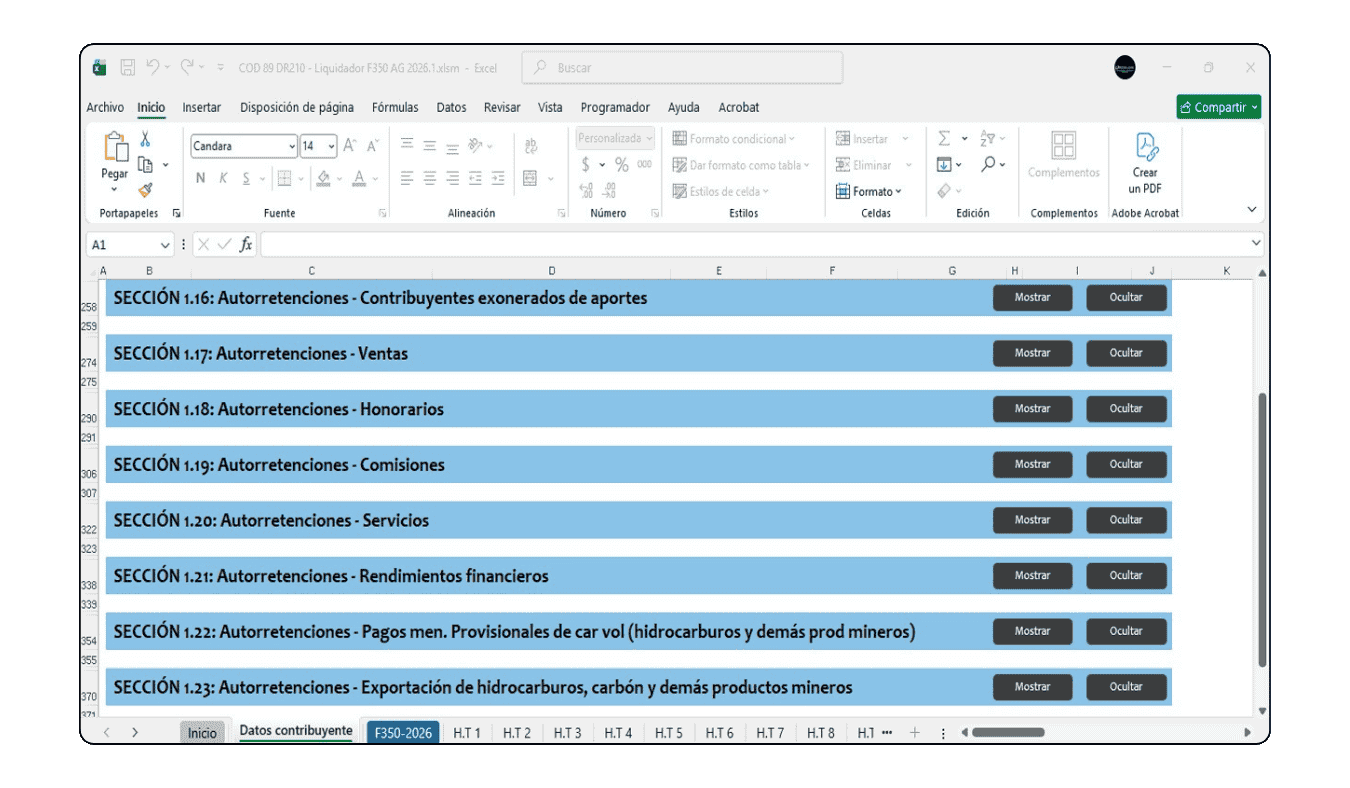The image size is (1350, 788).
Task: Open the font size 14 dropdown
Action: coord(331,146)
